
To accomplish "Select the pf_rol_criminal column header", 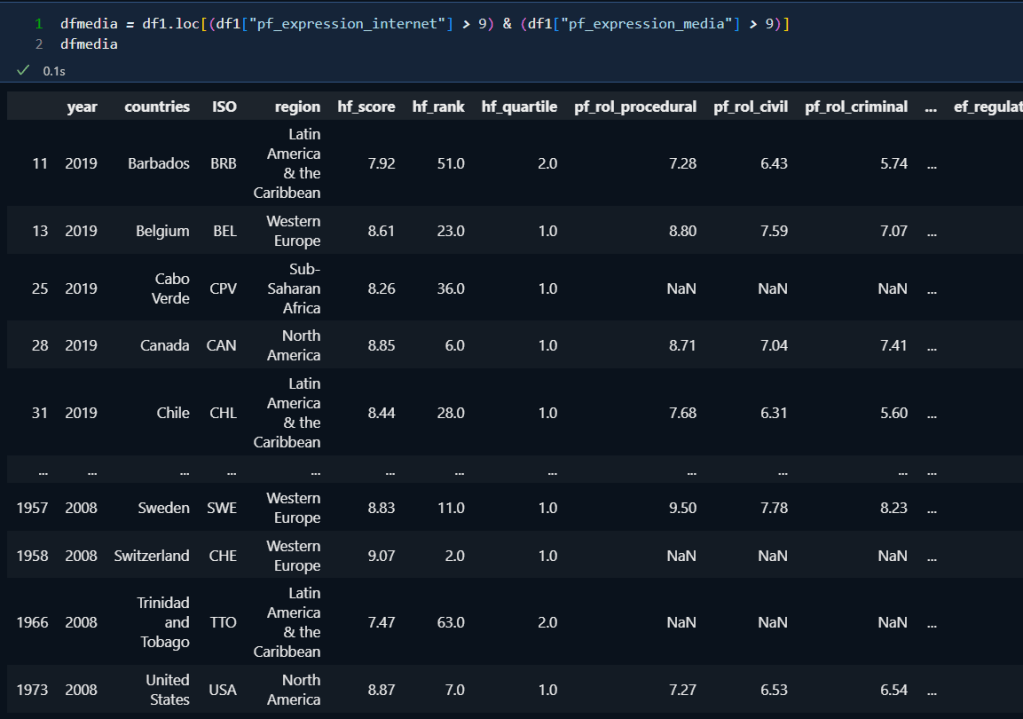I will pyautogui.click(x=856, y=107).
